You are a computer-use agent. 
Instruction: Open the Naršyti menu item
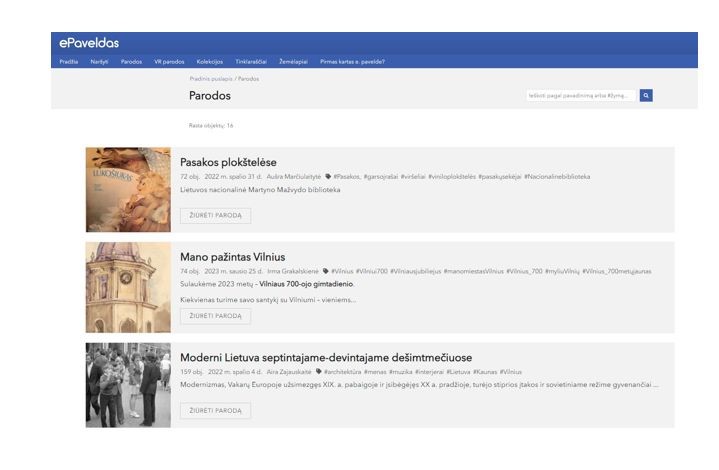click(100, 61)
